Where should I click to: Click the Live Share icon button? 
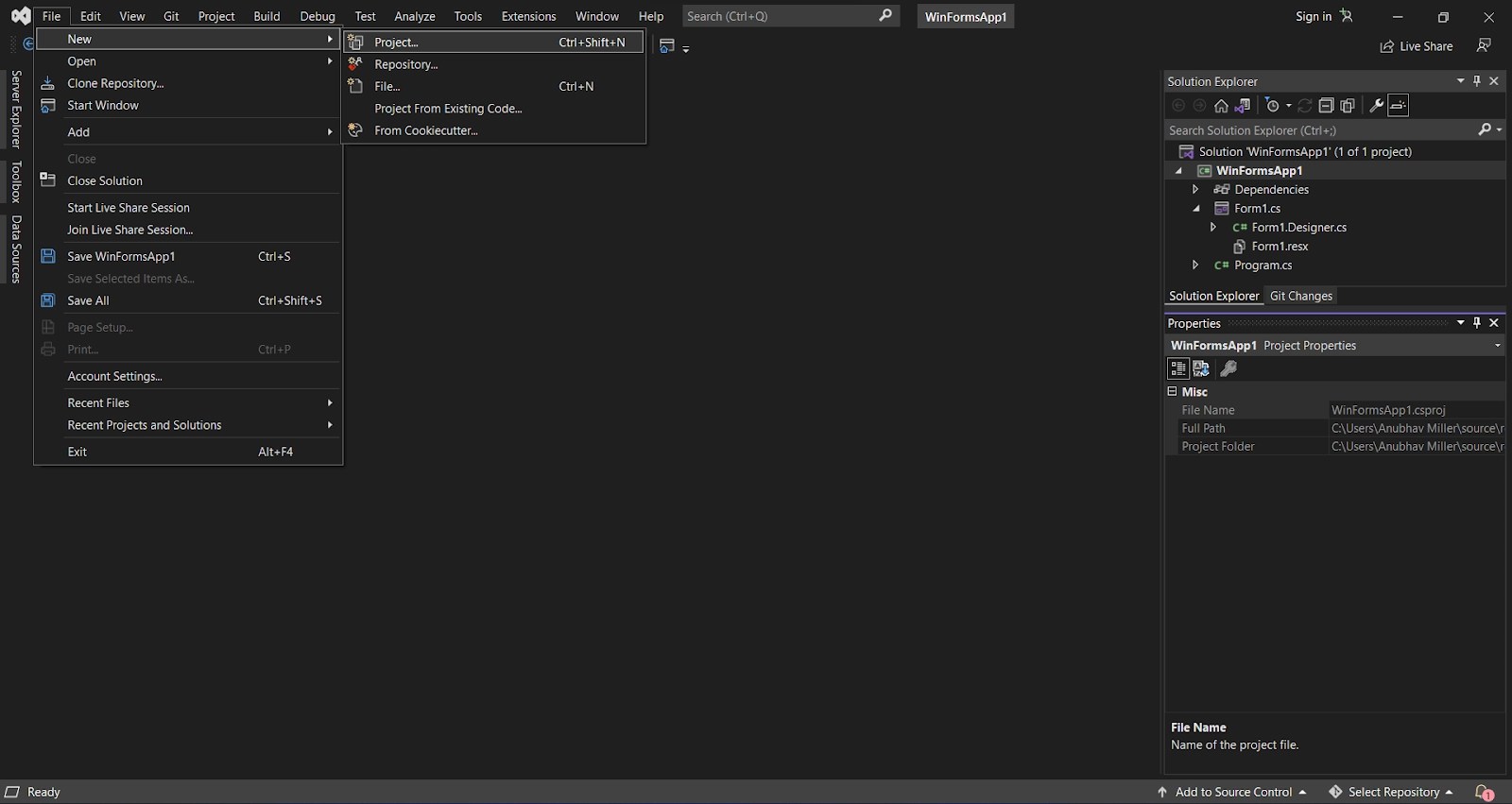[x=1386, y=46]
